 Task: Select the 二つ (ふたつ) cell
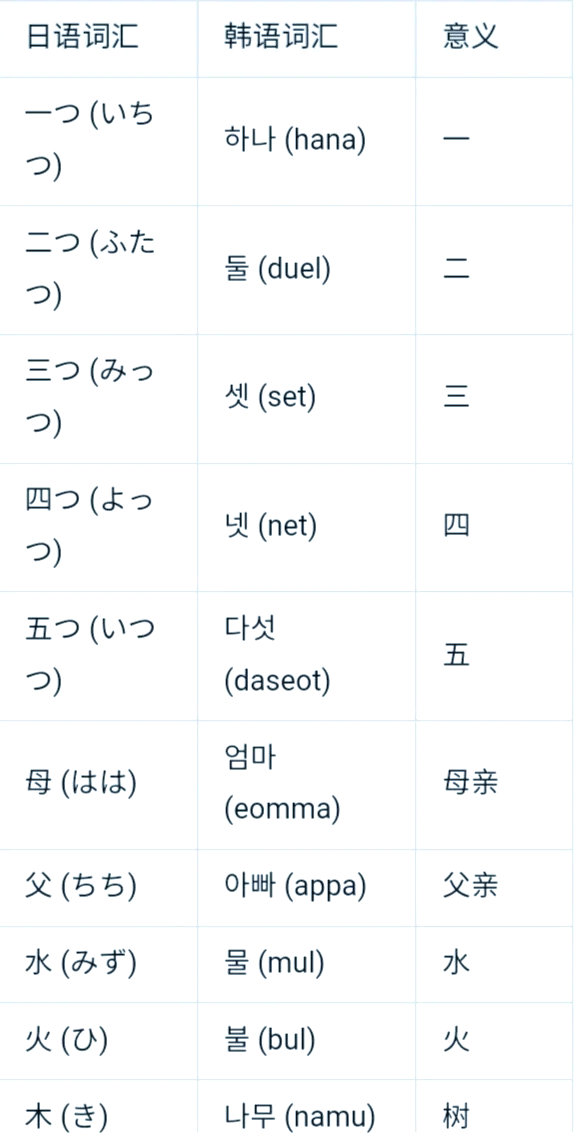[x=98, y=270]
